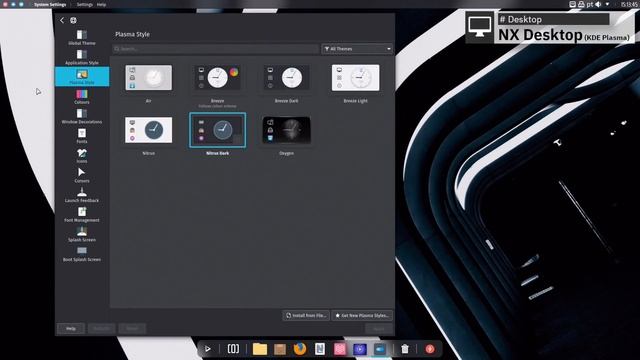
Task: Click the bracketed zero icon in dock
Action: [x=233, y=349]
